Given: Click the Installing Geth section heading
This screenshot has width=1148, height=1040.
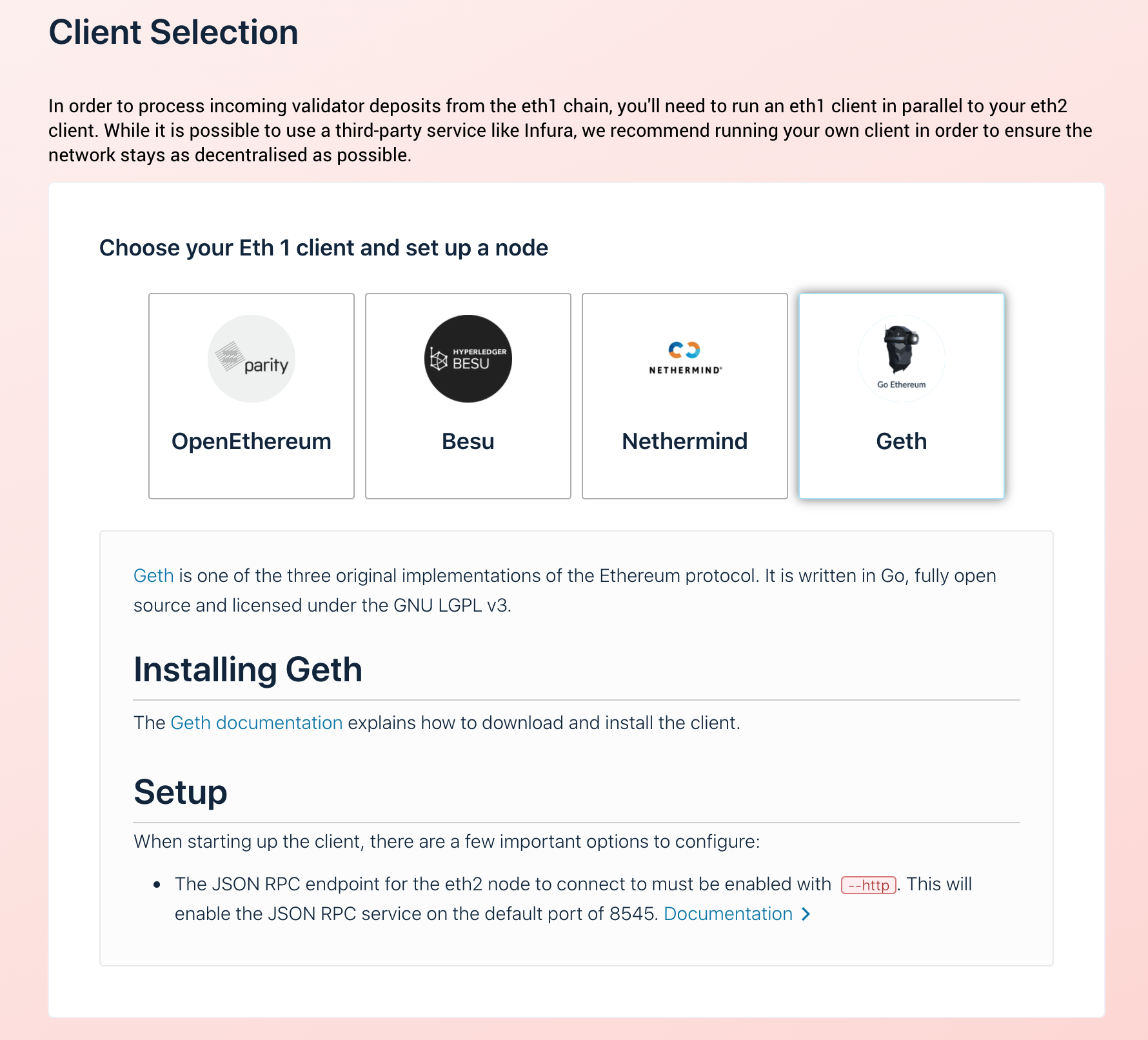Looking at the screenshot, I should (248, 670).
